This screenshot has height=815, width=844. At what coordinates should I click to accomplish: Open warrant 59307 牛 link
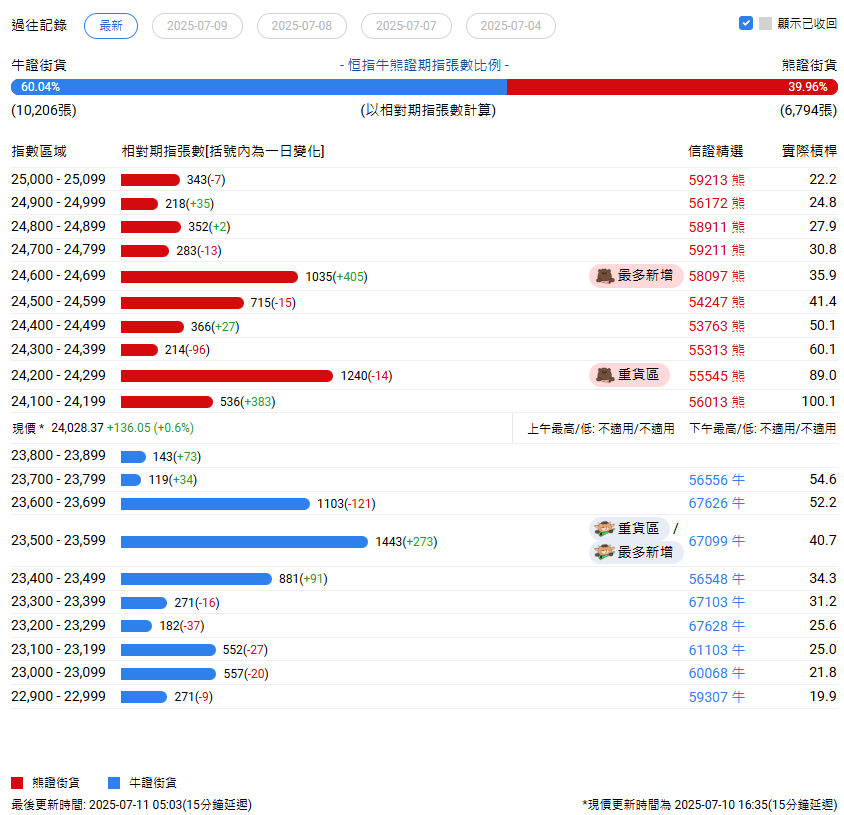(716, 697)
